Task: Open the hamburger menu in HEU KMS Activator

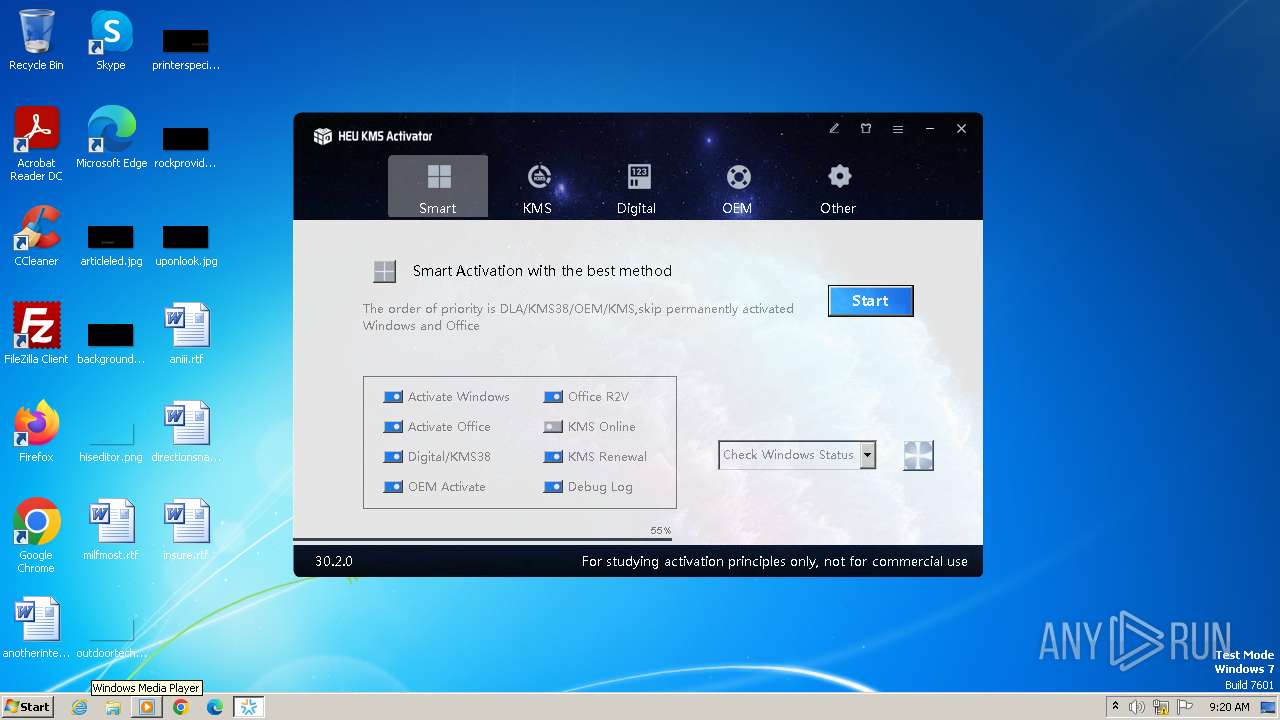Action: pyautogui.click(x=898, y=129)
